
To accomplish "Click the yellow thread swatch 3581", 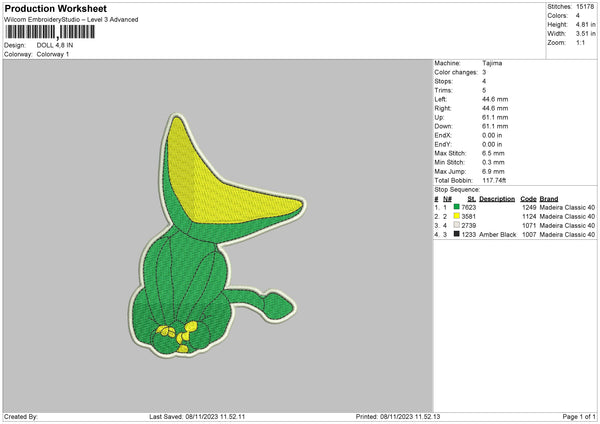I will (x=456, y=216).
